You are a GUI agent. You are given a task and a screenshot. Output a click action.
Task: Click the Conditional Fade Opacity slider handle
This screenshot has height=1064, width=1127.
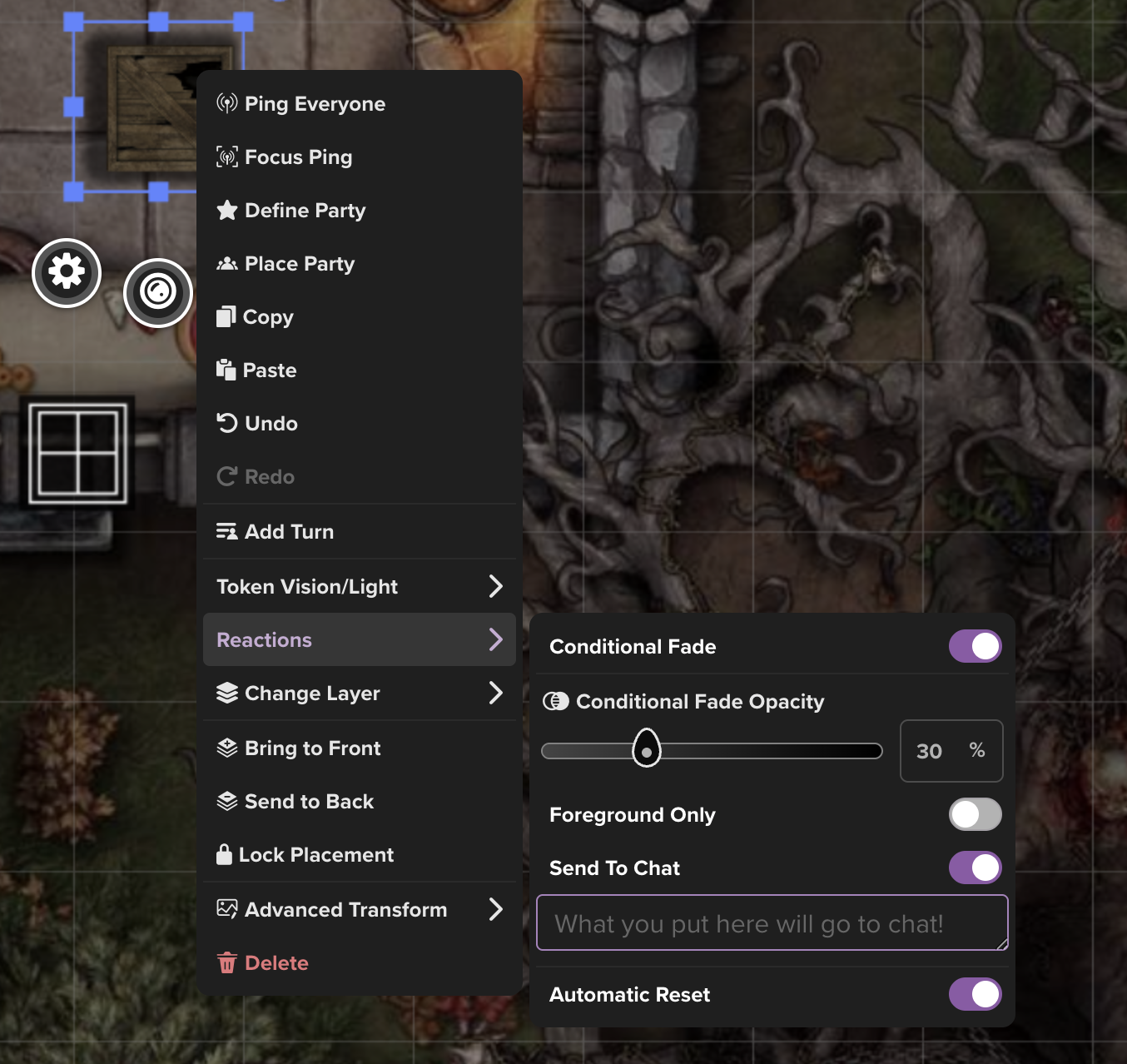pos(647,748)
